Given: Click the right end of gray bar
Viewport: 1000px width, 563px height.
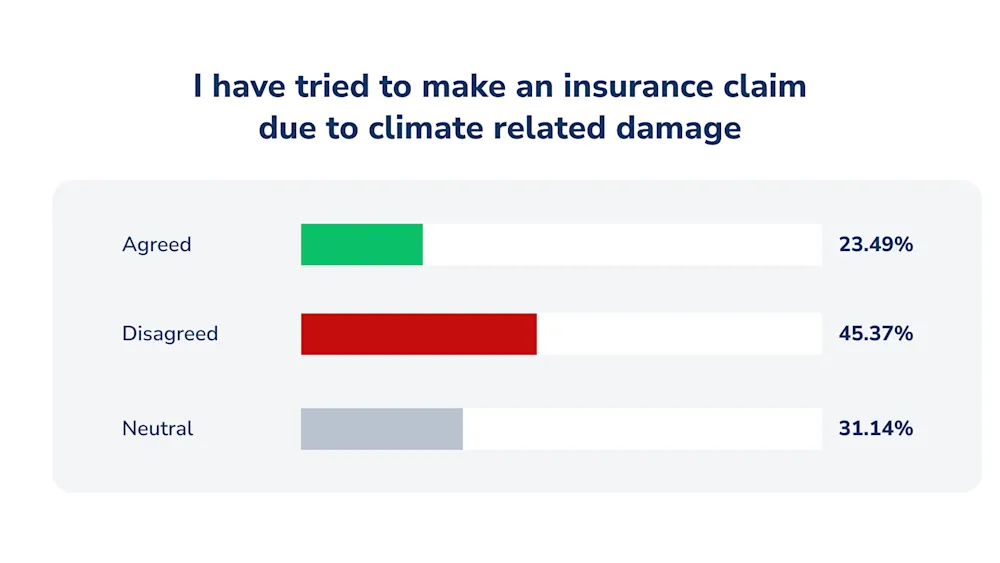Looking at the screenshot, I should tap(460, 428).
